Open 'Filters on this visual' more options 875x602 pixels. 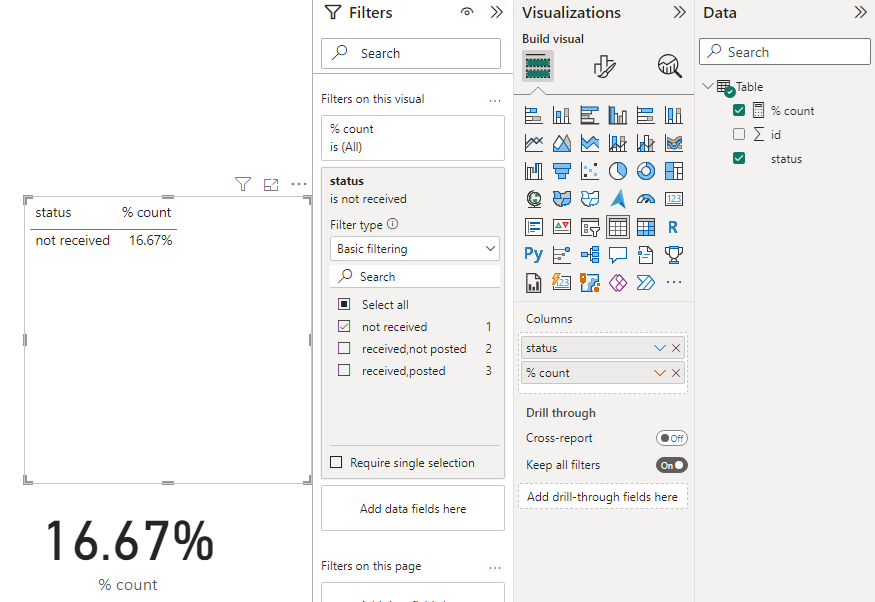[495, 100]
